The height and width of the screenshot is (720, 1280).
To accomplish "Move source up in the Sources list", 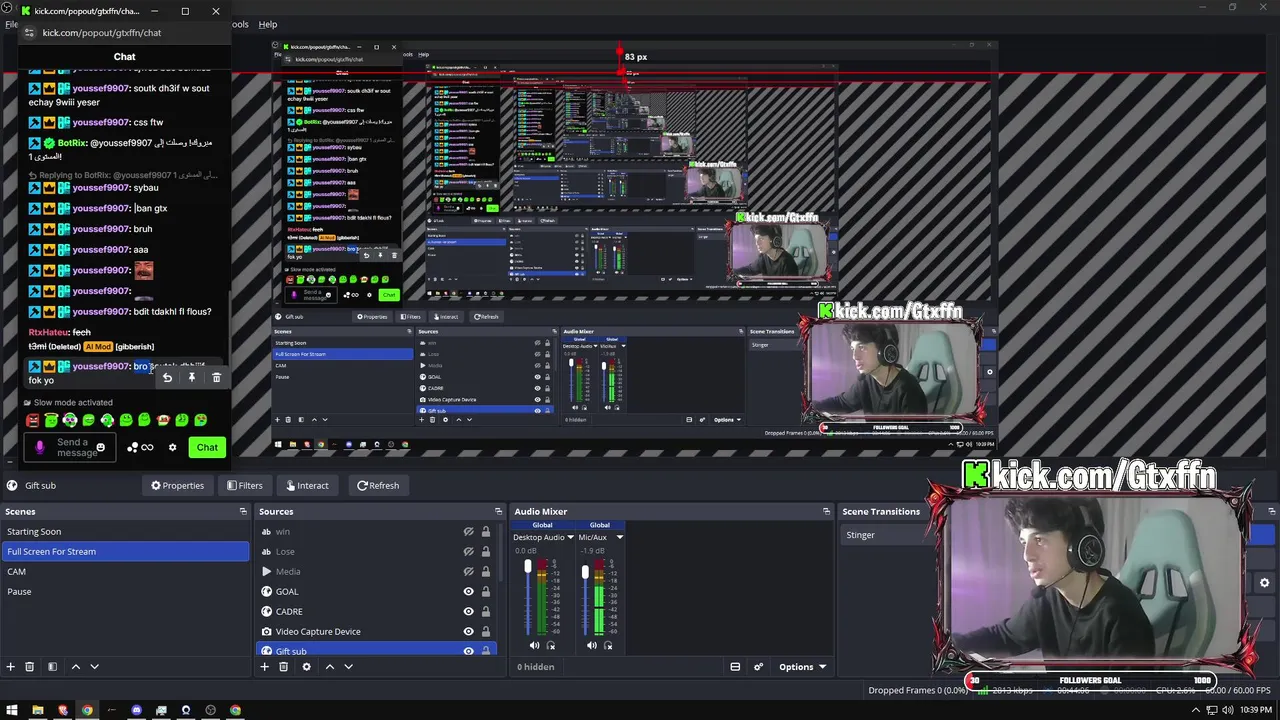I will coord(329,667).
